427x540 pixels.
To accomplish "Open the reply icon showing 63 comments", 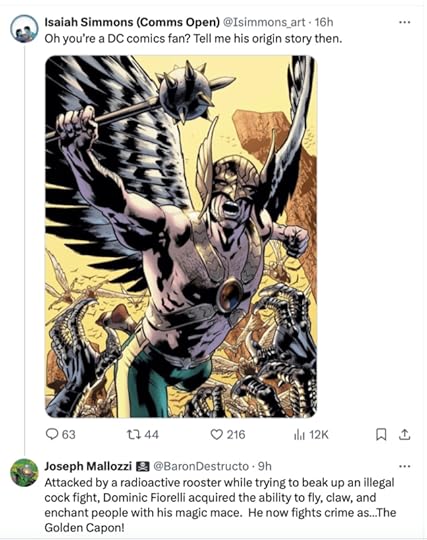I will point(52,434).
